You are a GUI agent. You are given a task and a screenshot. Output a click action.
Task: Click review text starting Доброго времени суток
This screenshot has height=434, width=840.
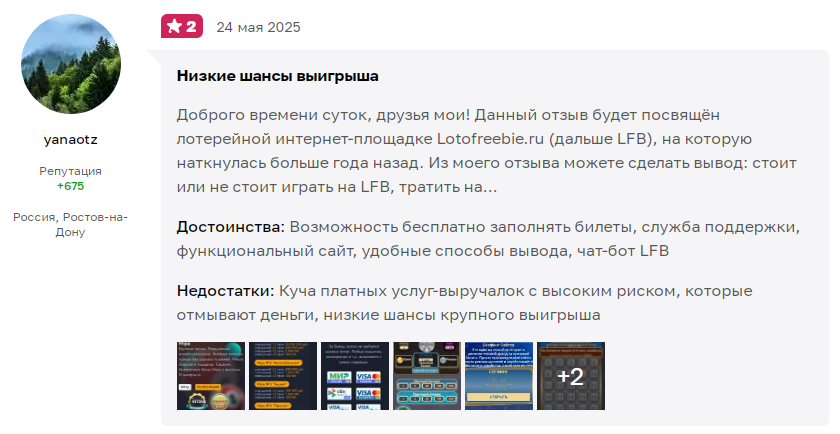(486, 151)
